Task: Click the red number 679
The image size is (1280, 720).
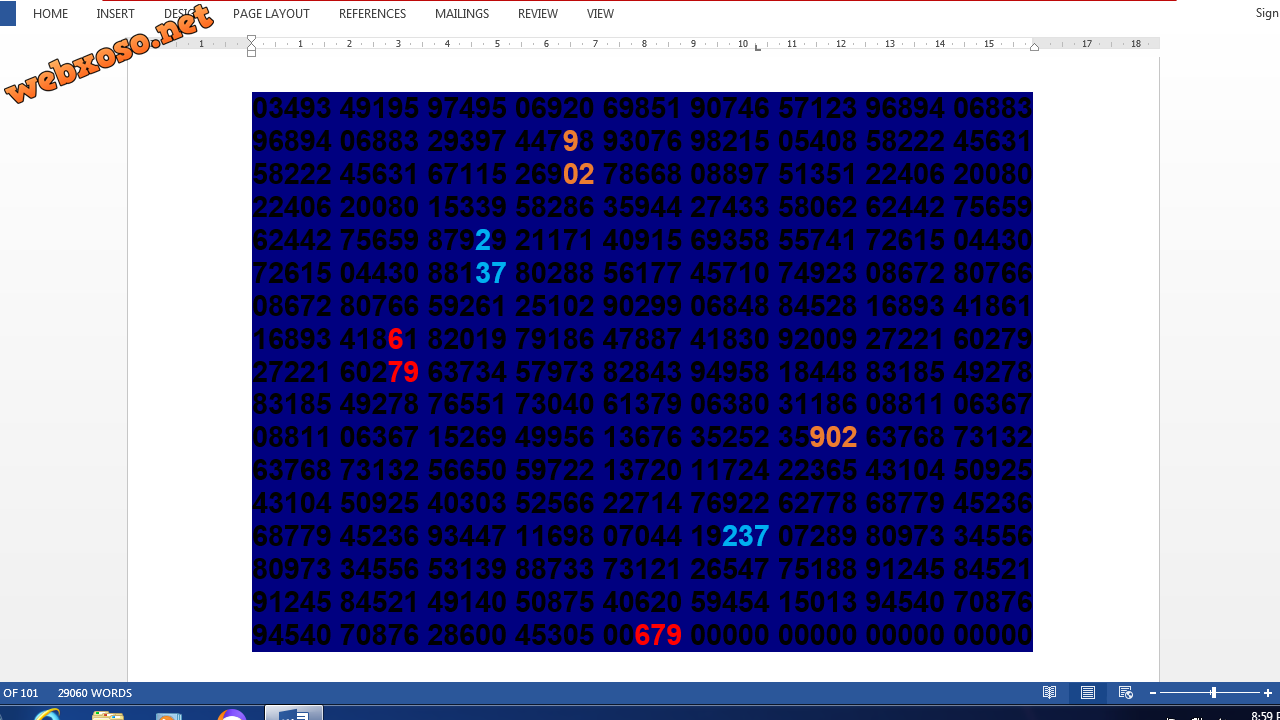Action: pyautogui.click(x=658, y=635)
